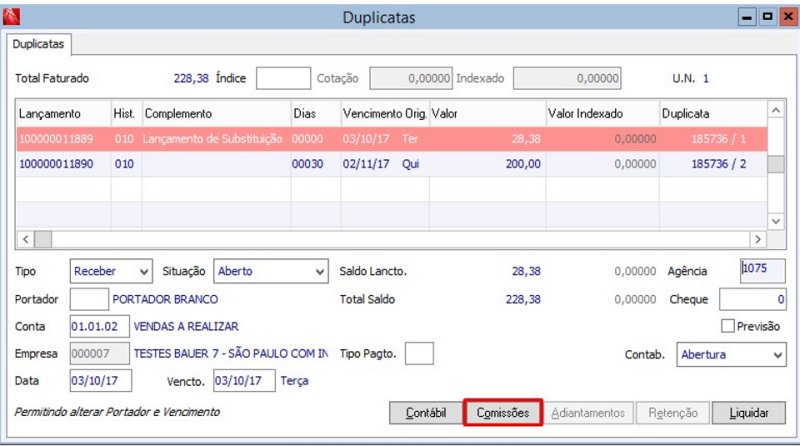Click the Agência field containing 1075
This screenshot has width=800, height=446.
point(763,270)
